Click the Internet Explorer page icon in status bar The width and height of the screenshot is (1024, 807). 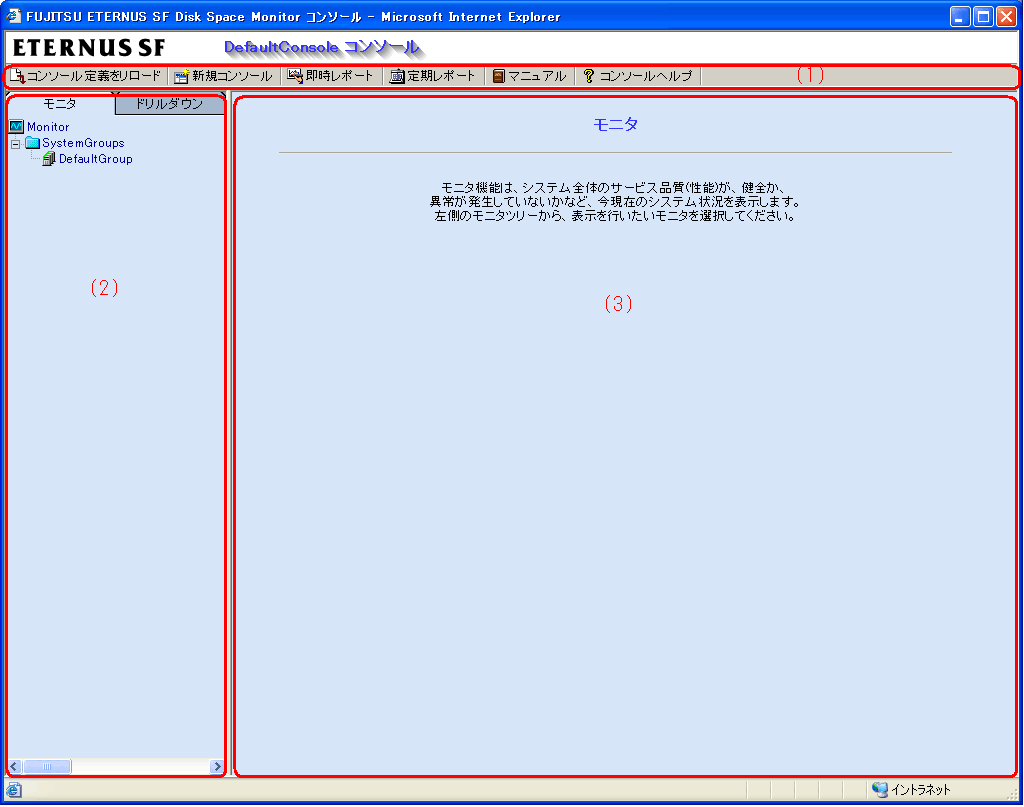(x=14, y=790)
